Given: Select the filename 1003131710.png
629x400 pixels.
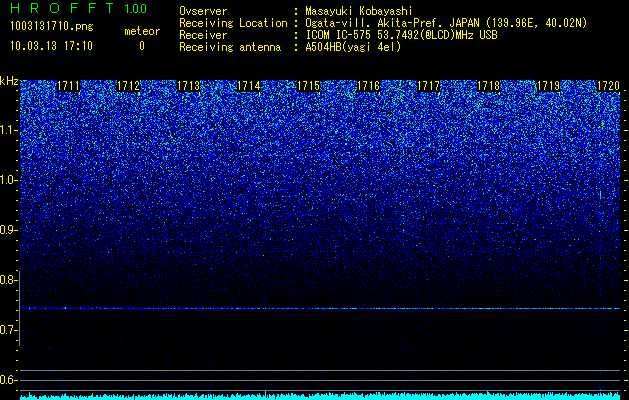Looking at the screenshot, I should pyautogui.click(x=52, y=26).
